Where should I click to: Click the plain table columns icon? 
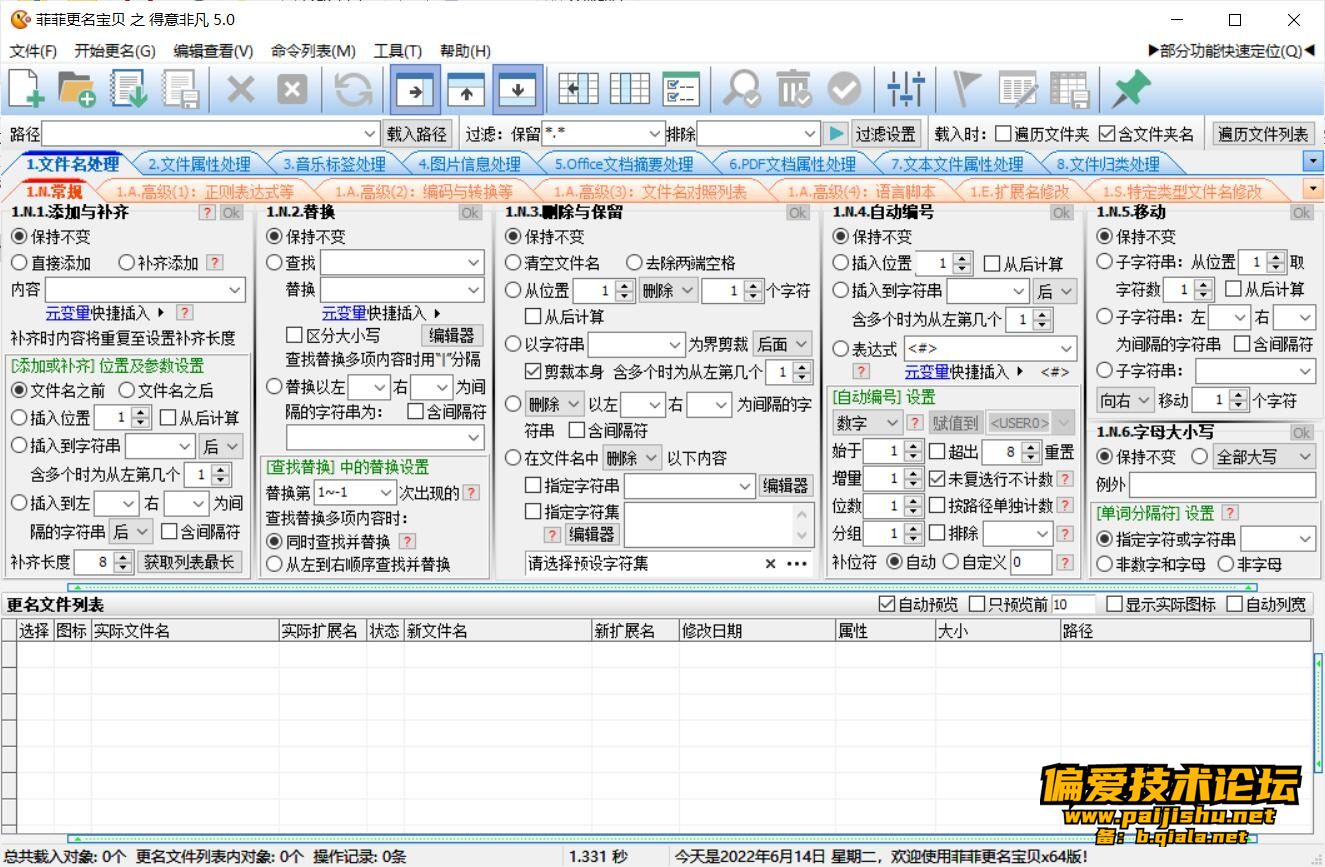(629, 90)
